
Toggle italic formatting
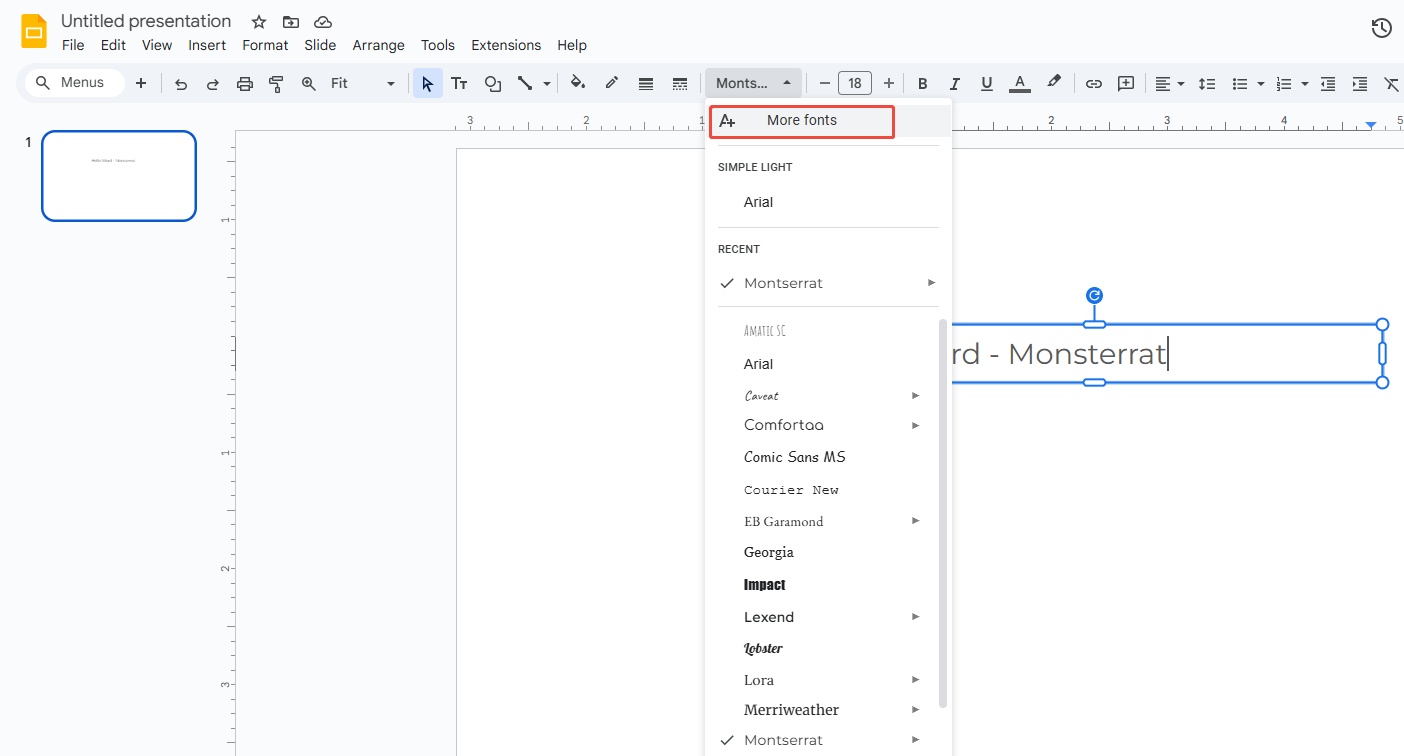click(954, 83)
